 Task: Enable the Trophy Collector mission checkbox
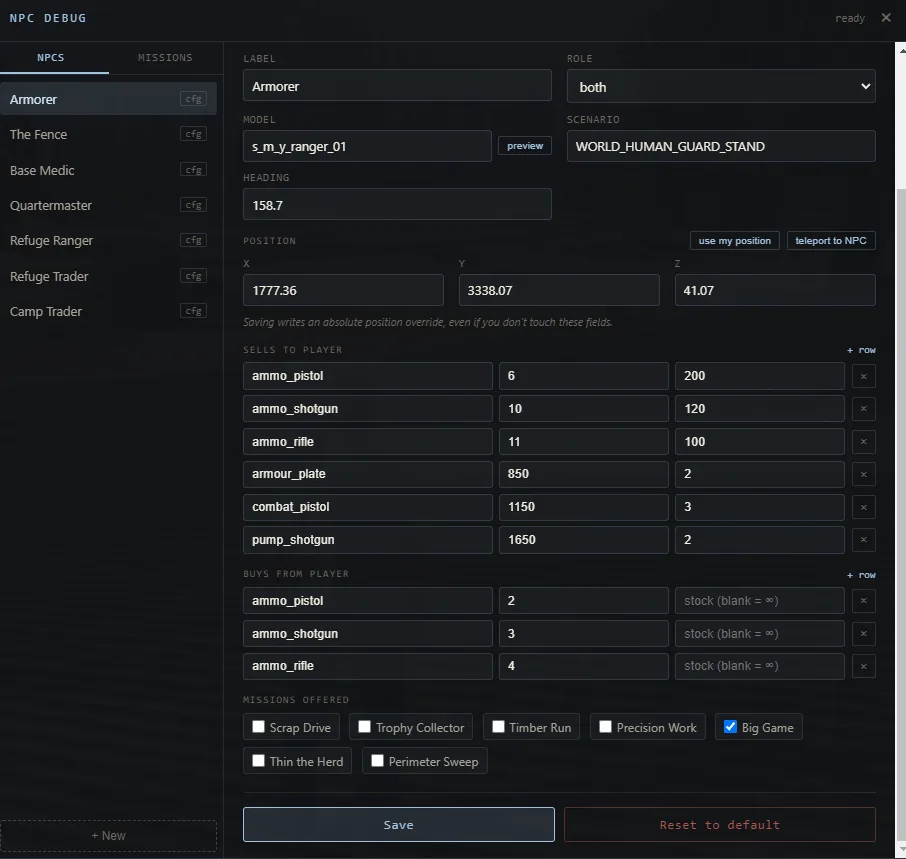click(364, 727)
